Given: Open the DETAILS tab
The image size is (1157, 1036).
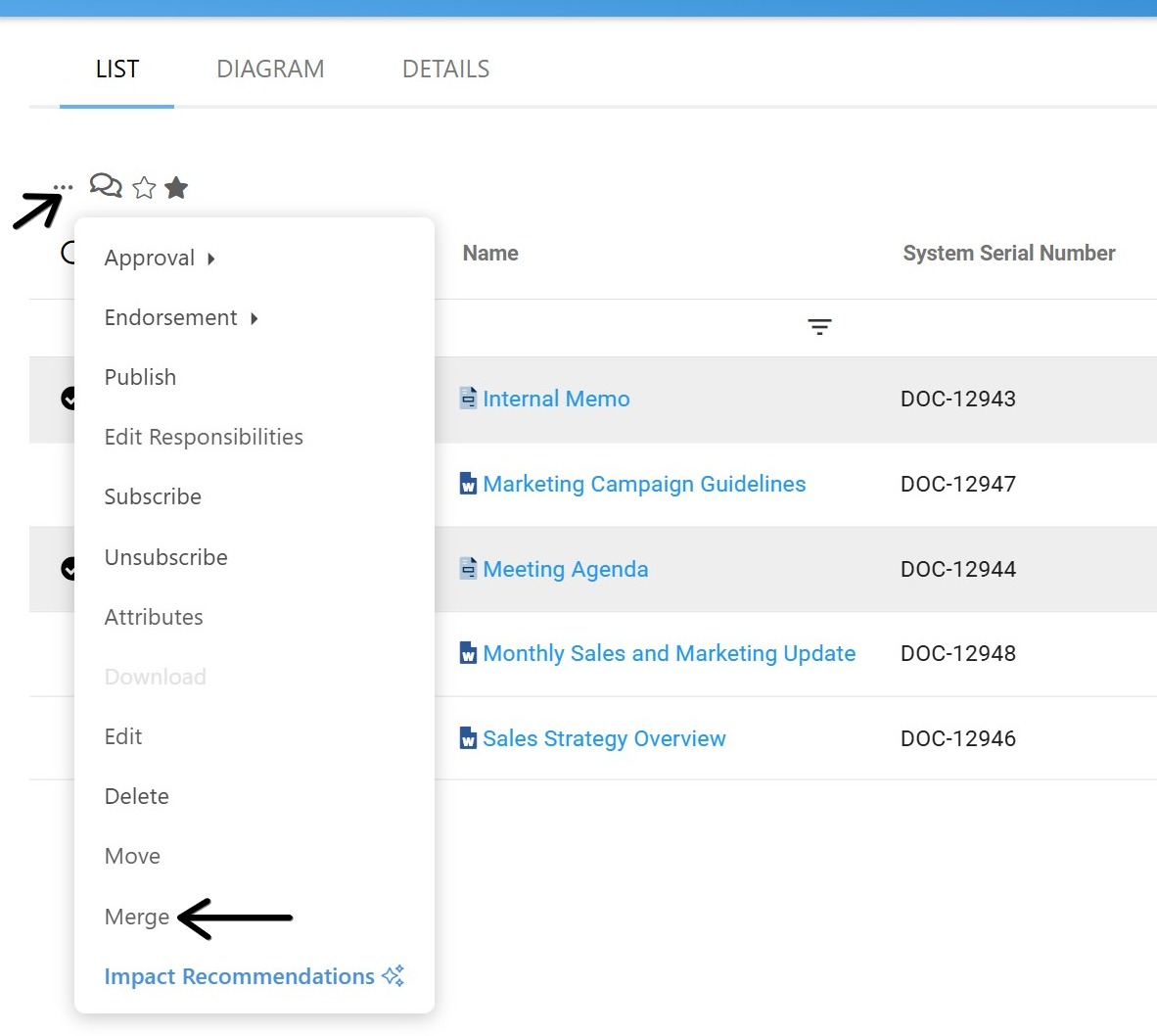Looking at the screenshot, I should (445, 70).
